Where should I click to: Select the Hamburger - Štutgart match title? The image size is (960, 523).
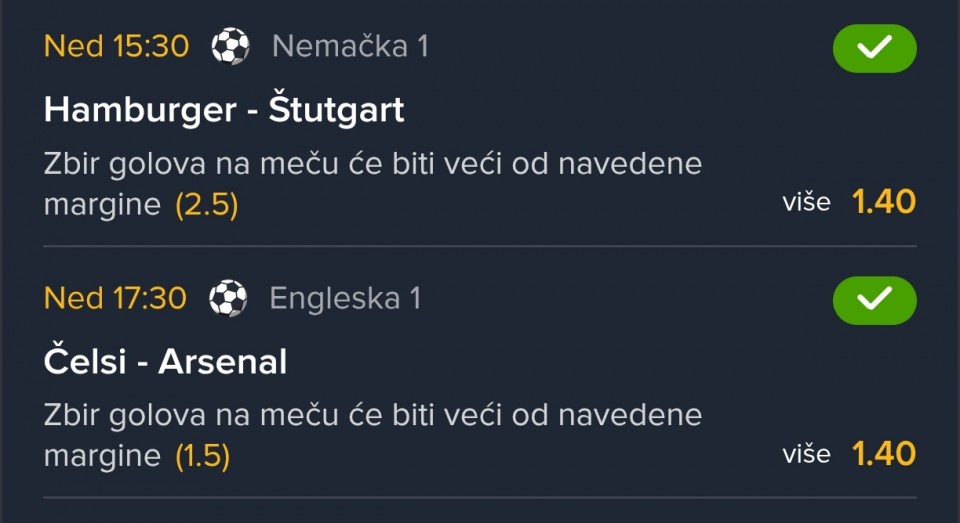224,109
